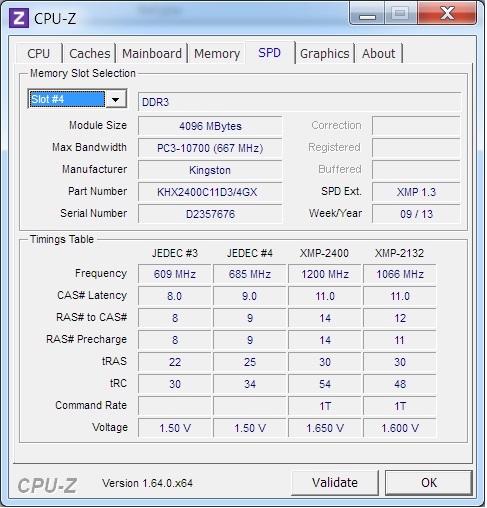The width and height of the screenshot is (487, 508).
Task: Click JEDEC #4 tRC value 34
Action: (250, 384)
